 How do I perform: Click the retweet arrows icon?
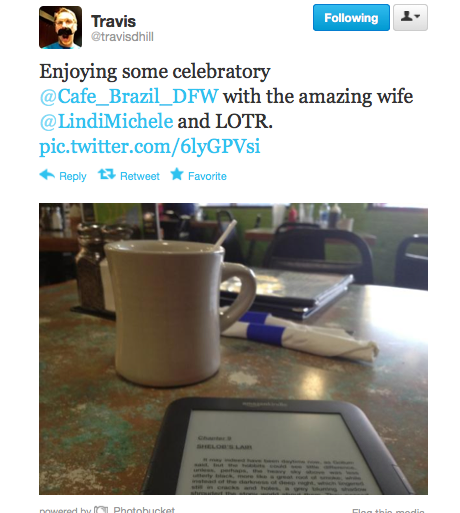107,174
